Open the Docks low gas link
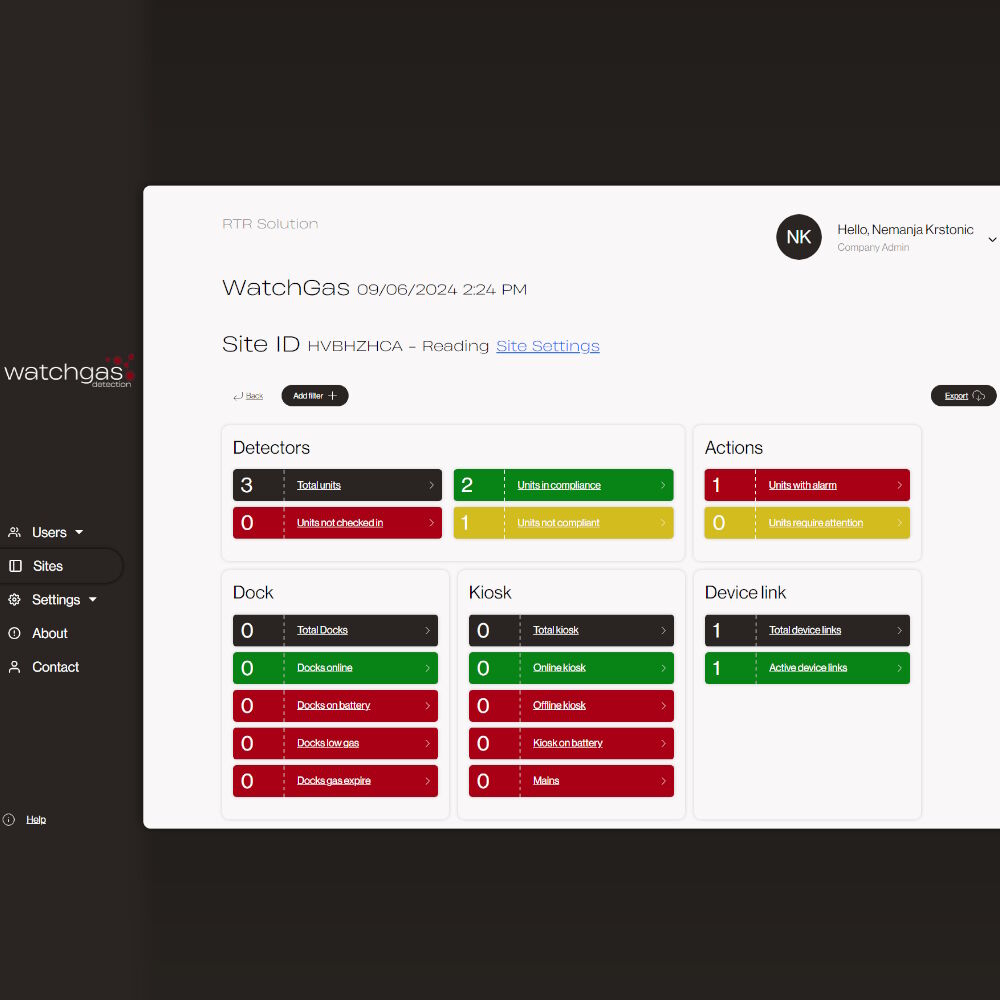Viewport: 1000px width, 1000px height. 328,743
